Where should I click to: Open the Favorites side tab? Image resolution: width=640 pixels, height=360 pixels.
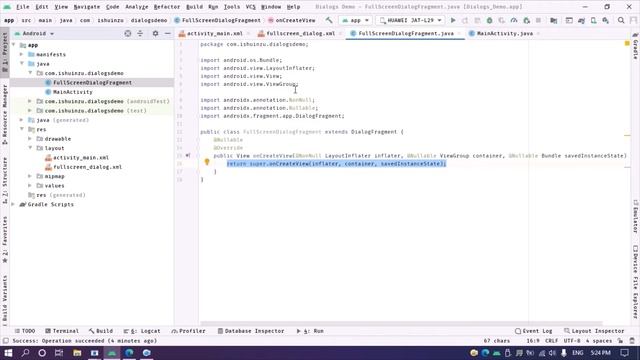(x=5, y=240)
